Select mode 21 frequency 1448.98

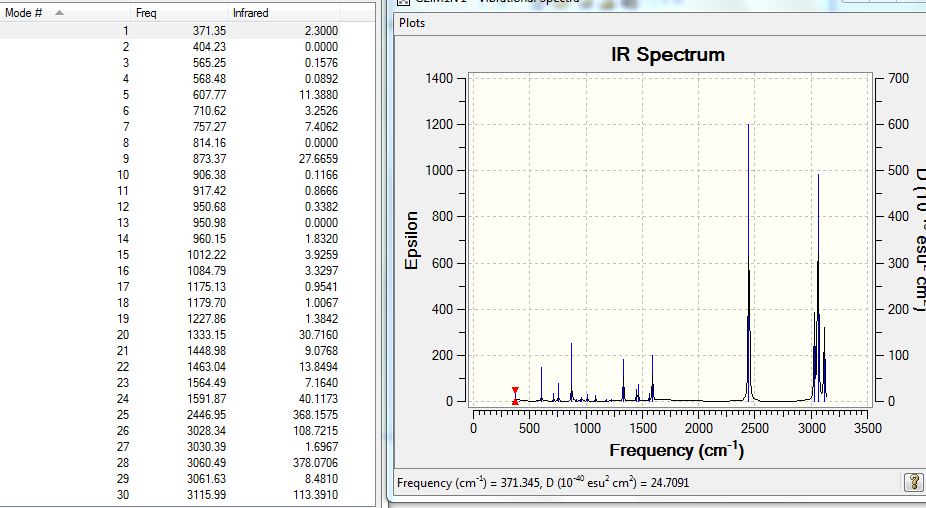pyautogui.click(x=207, y=350)
